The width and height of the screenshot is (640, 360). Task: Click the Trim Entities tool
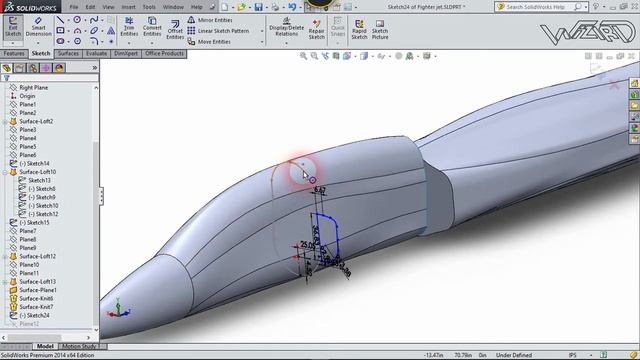coord(129,27)
